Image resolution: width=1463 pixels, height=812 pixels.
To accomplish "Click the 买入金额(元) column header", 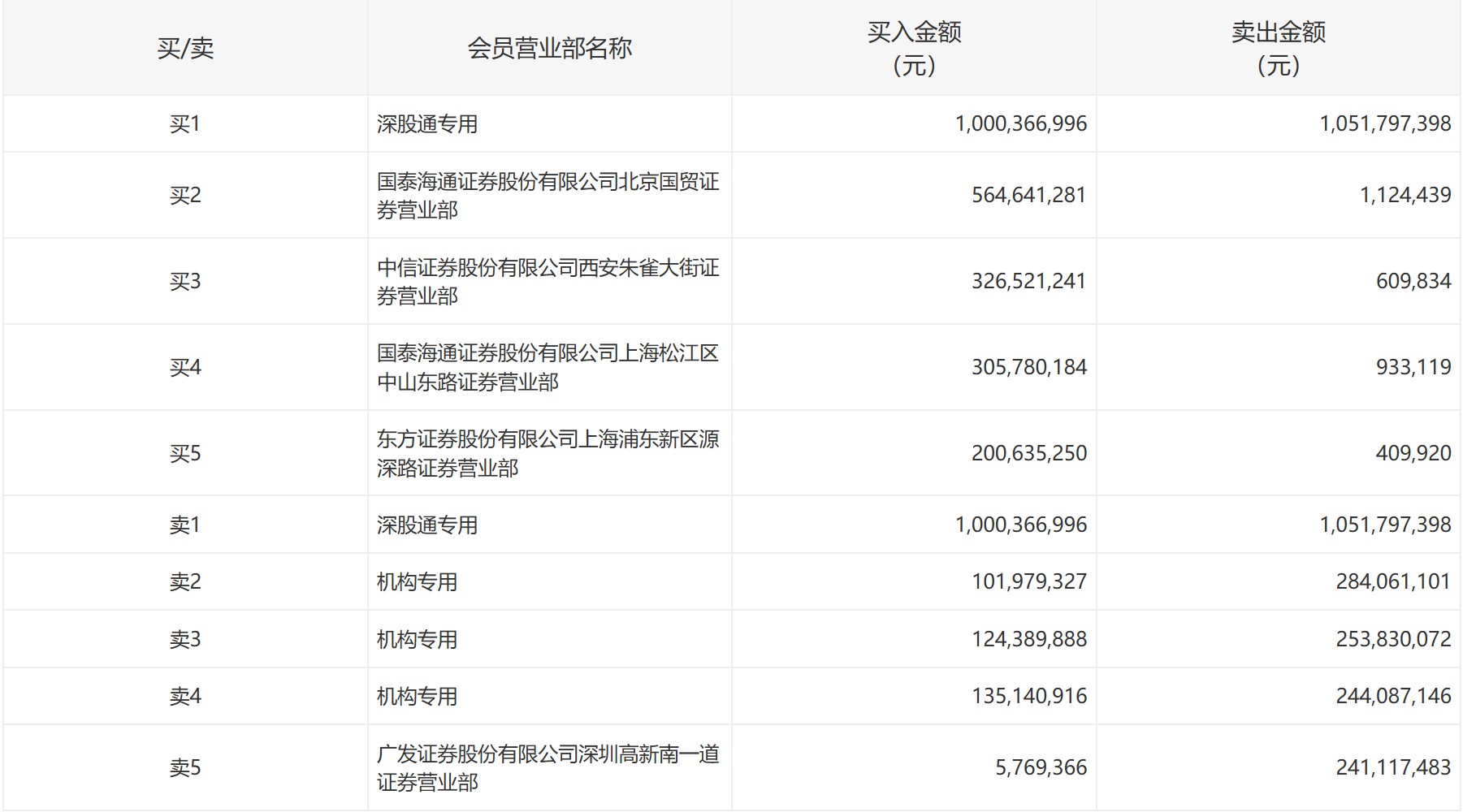I will [x=914, y=48].
